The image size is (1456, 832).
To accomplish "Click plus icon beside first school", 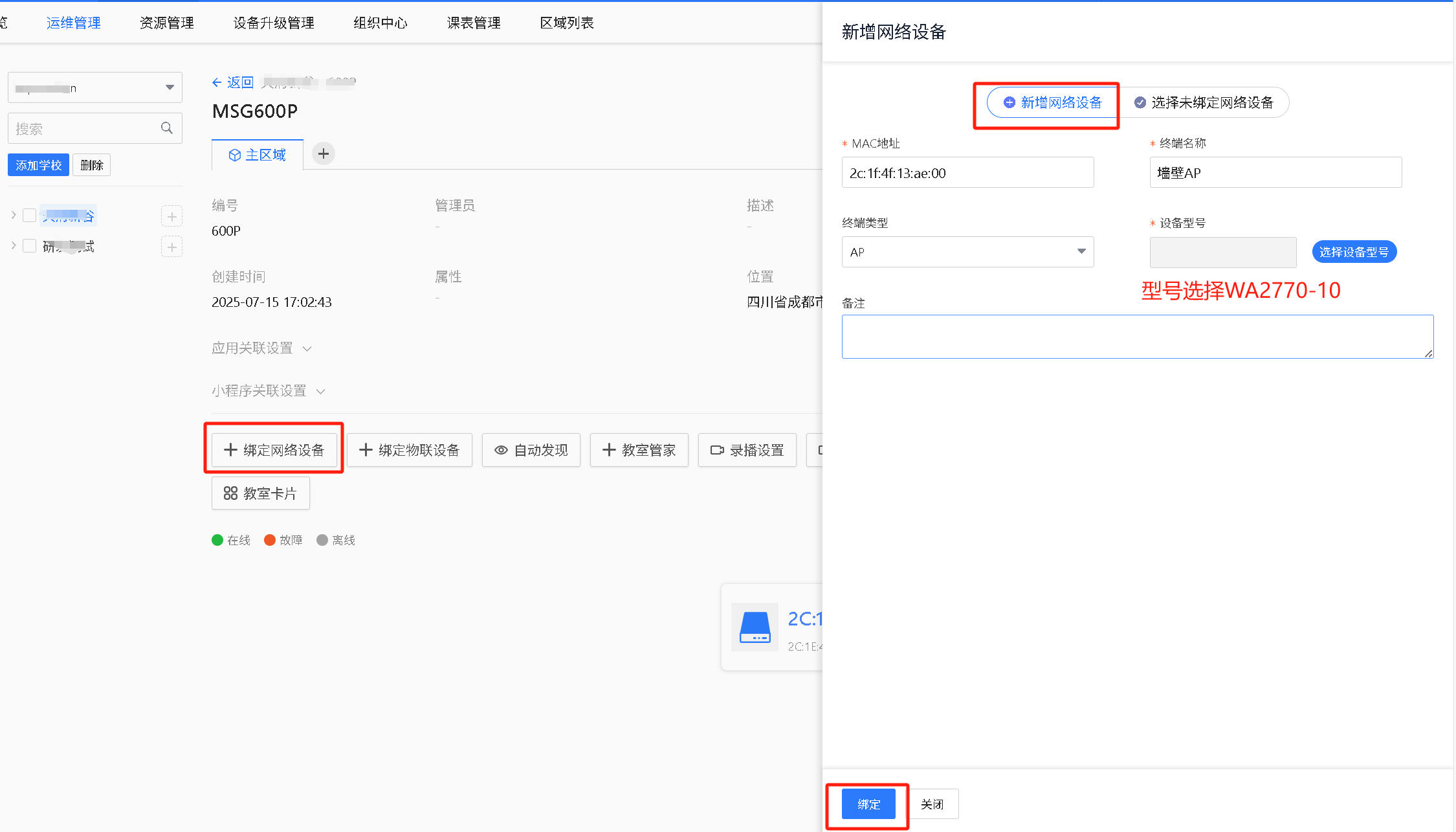I will click(171, 216).
